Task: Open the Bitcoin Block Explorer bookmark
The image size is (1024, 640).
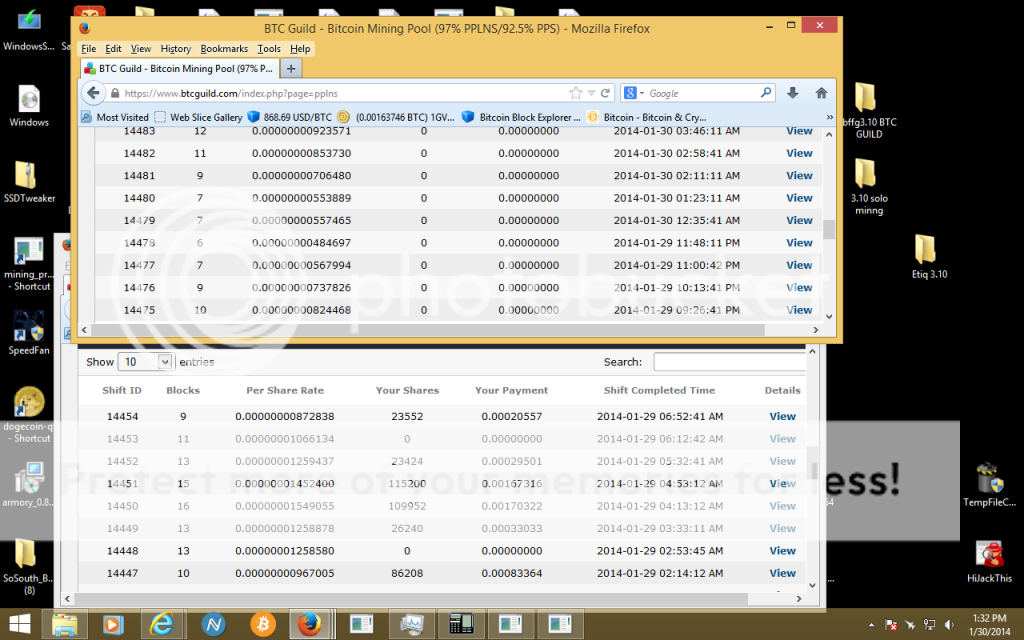Action: pos(521,118)
